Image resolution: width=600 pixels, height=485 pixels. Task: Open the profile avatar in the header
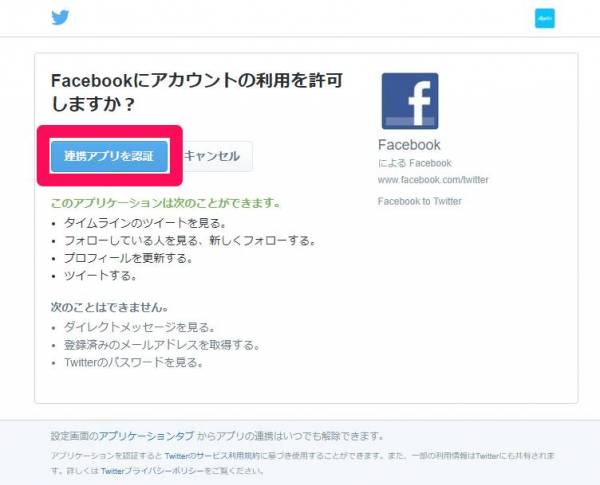coord(545,18)
